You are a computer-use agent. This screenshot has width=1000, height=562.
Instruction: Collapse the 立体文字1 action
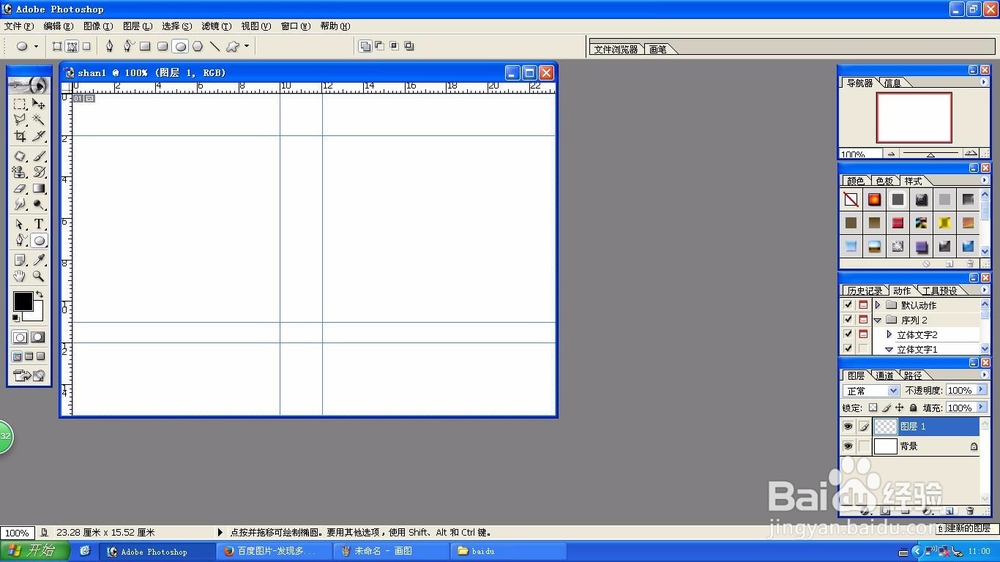click(x=889, y=350)
